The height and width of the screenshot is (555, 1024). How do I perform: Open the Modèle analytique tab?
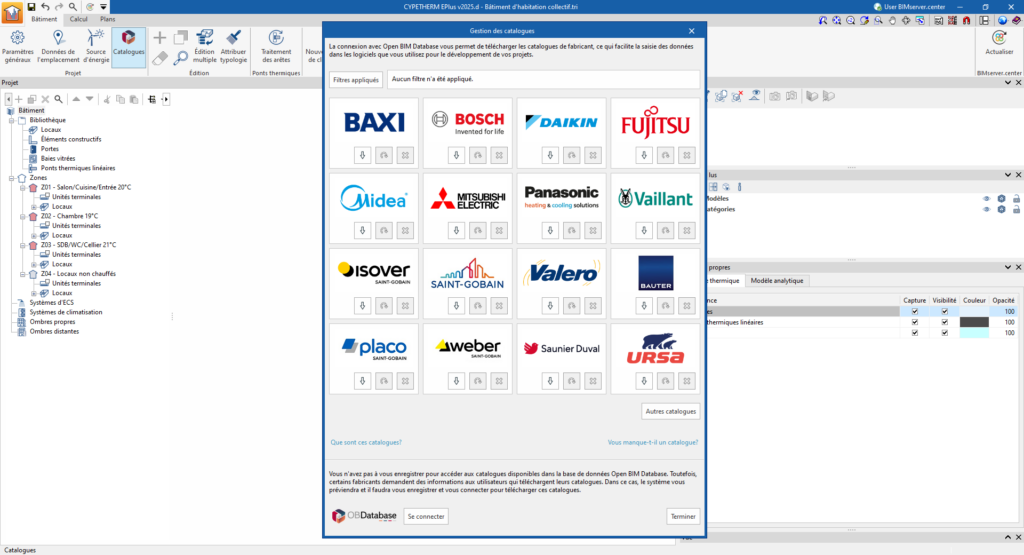click(x=776, y=281)
